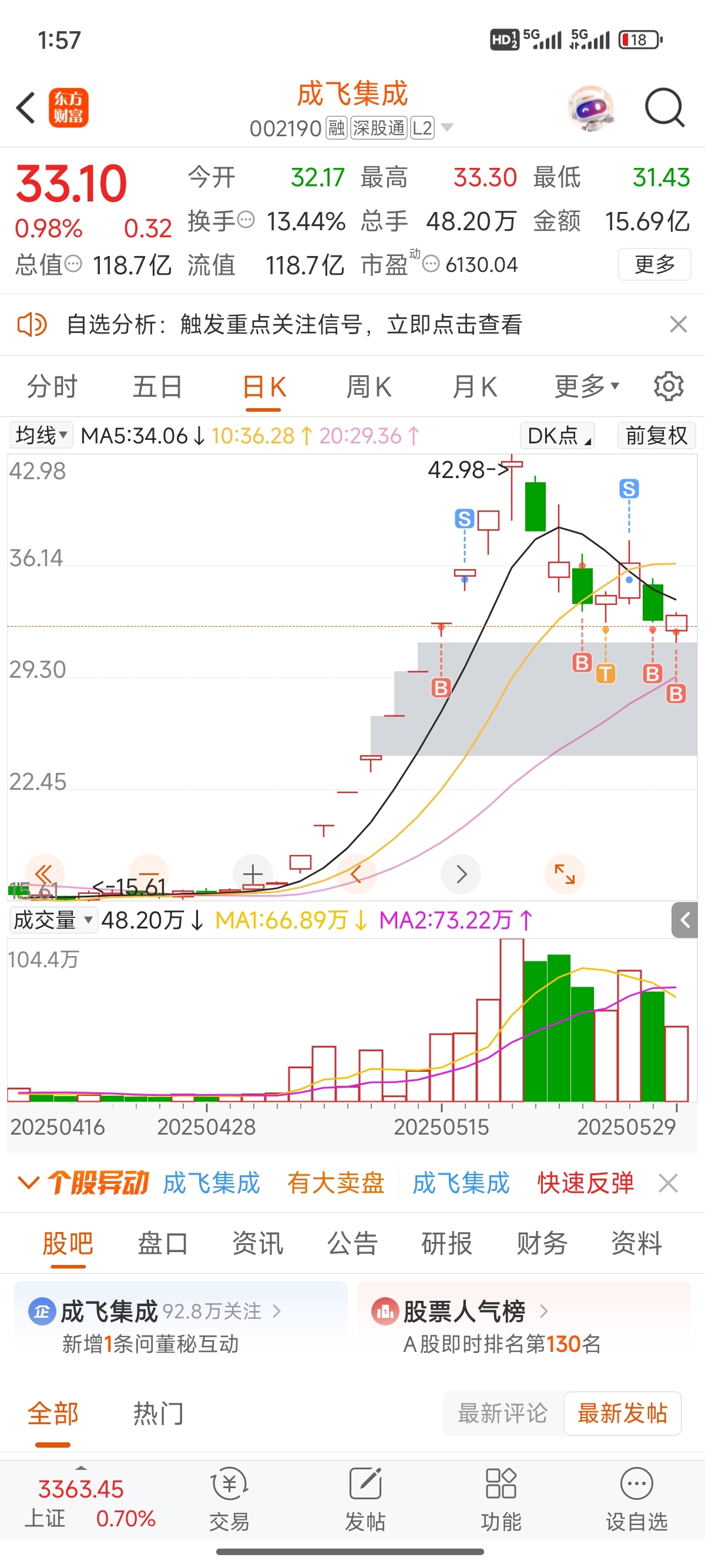Tap the 总值 info icon
The height and width of the screenshot is (1568, 705).
pos(73,264)
